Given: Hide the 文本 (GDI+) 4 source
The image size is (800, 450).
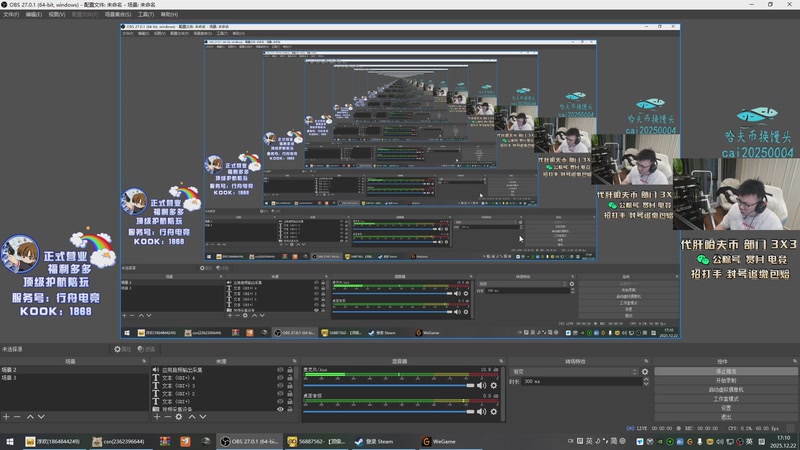Looking at the screenshot, I should (x=281, y=378).
